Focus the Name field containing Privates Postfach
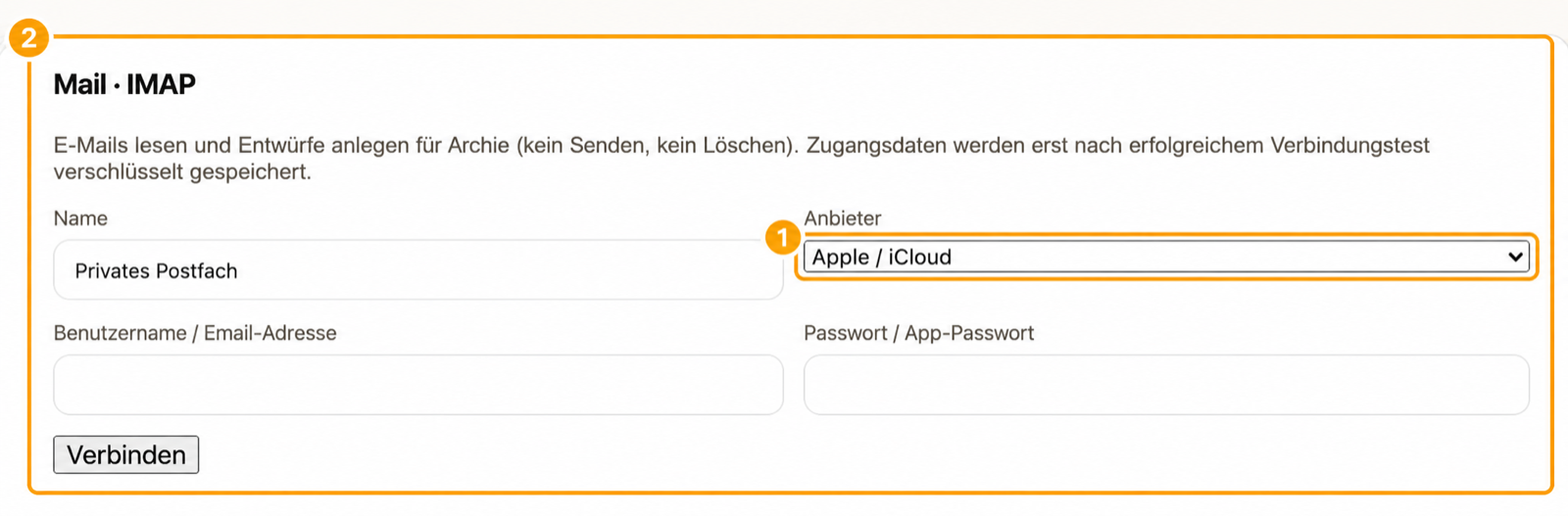The image size is (1568, 516). click(x=418, y=270)
